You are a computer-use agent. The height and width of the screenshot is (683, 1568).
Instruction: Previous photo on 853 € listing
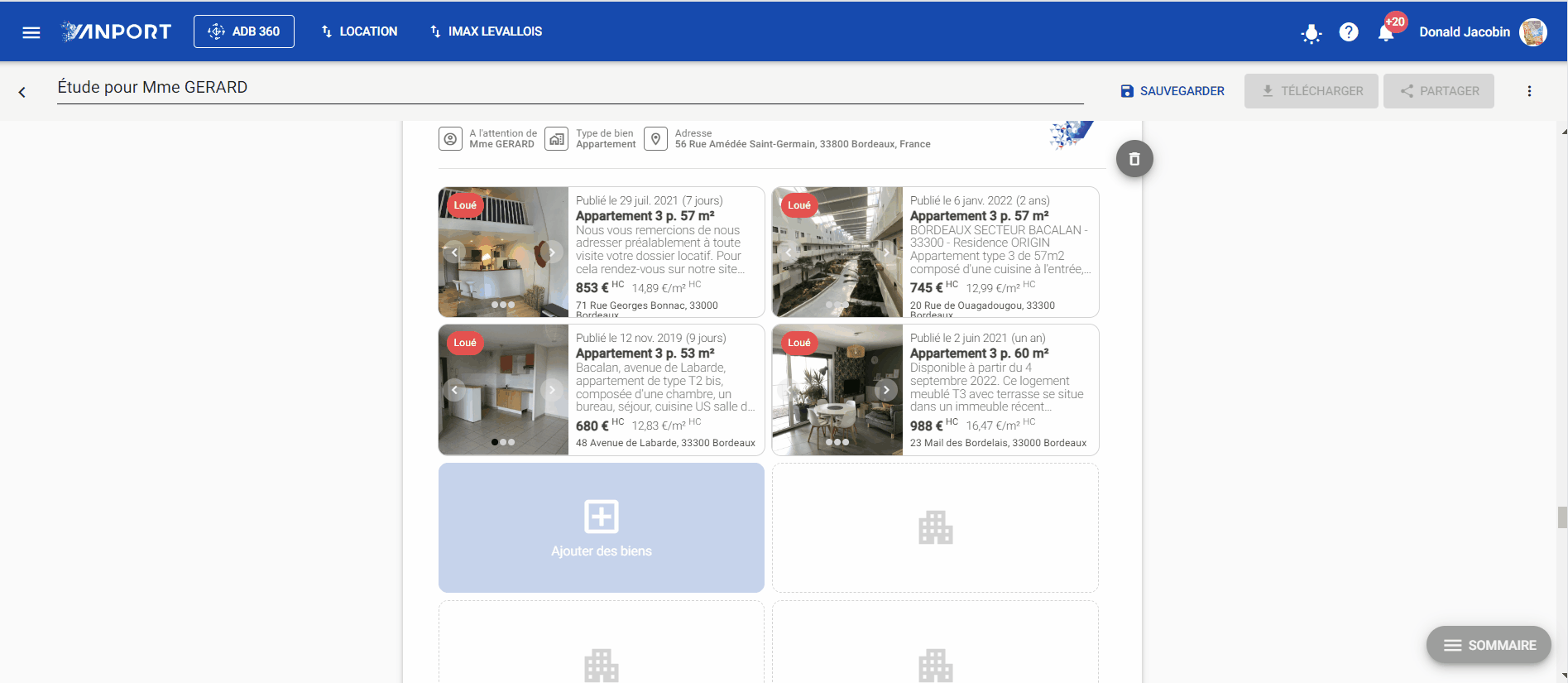click(x=454, y=253)
